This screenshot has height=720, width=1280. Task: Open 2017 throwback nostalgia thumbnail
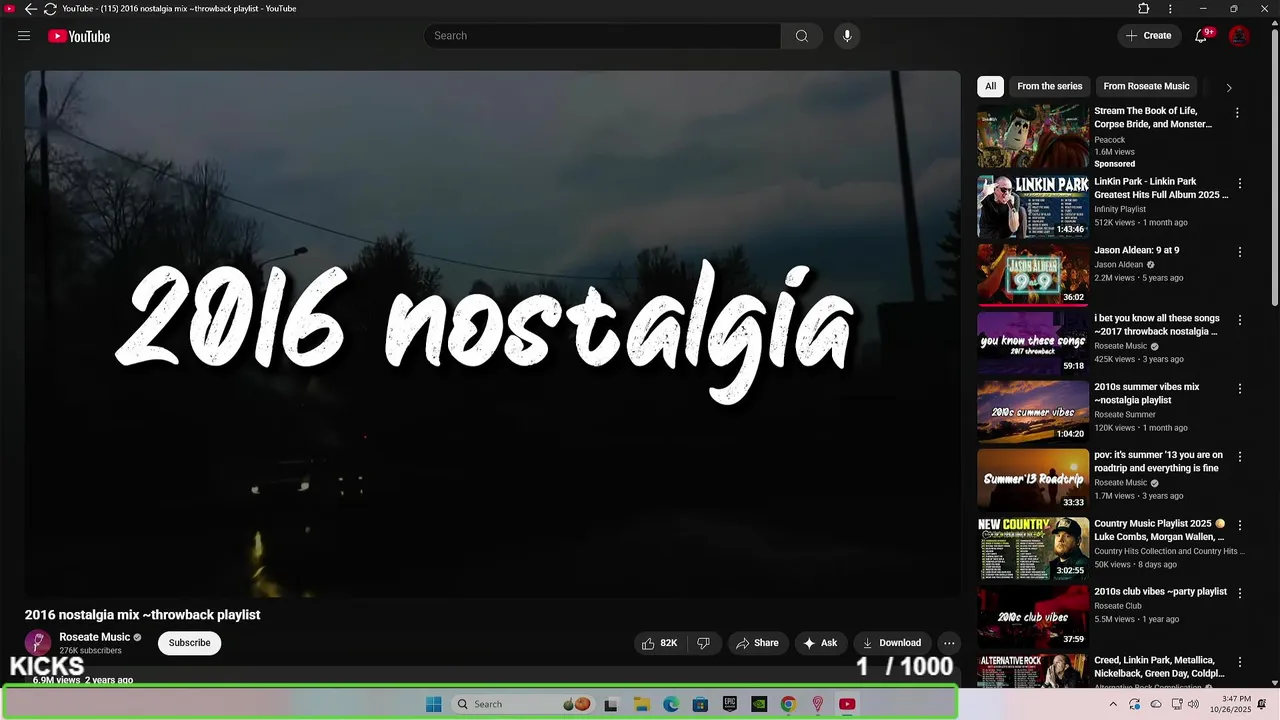(1033, 343)
